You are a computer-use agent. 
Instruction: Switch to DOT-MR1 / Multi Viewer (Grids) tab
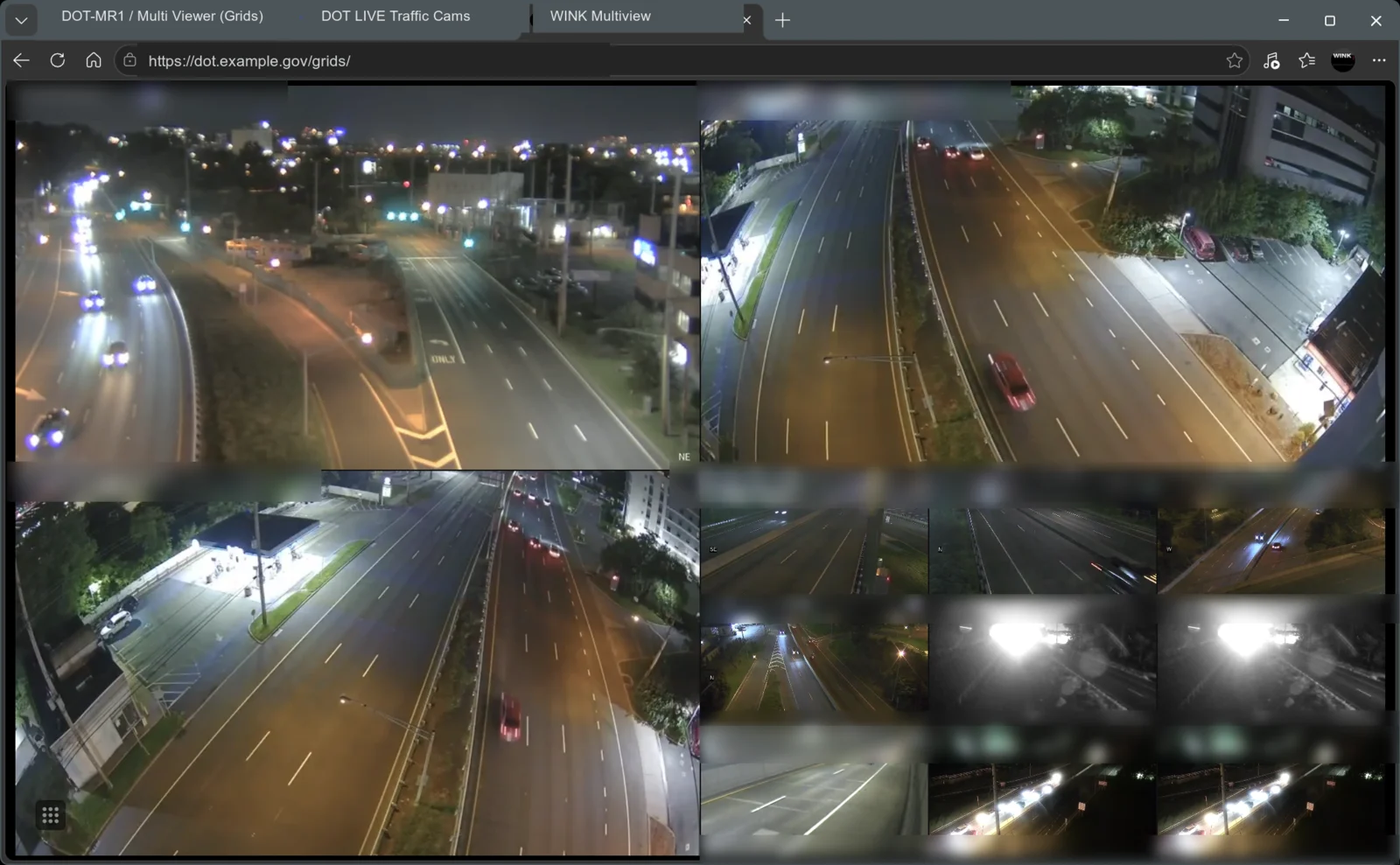pos(162,17)
